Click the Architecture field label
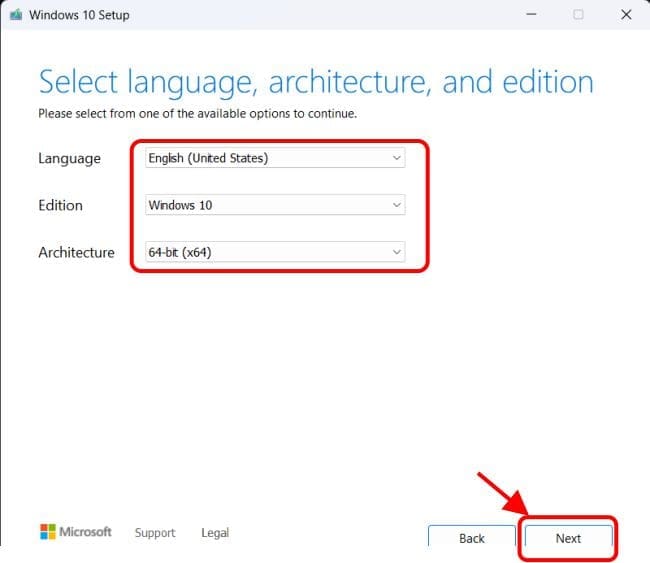This screenshot has height=563, width=650. (x=76, y=252)
